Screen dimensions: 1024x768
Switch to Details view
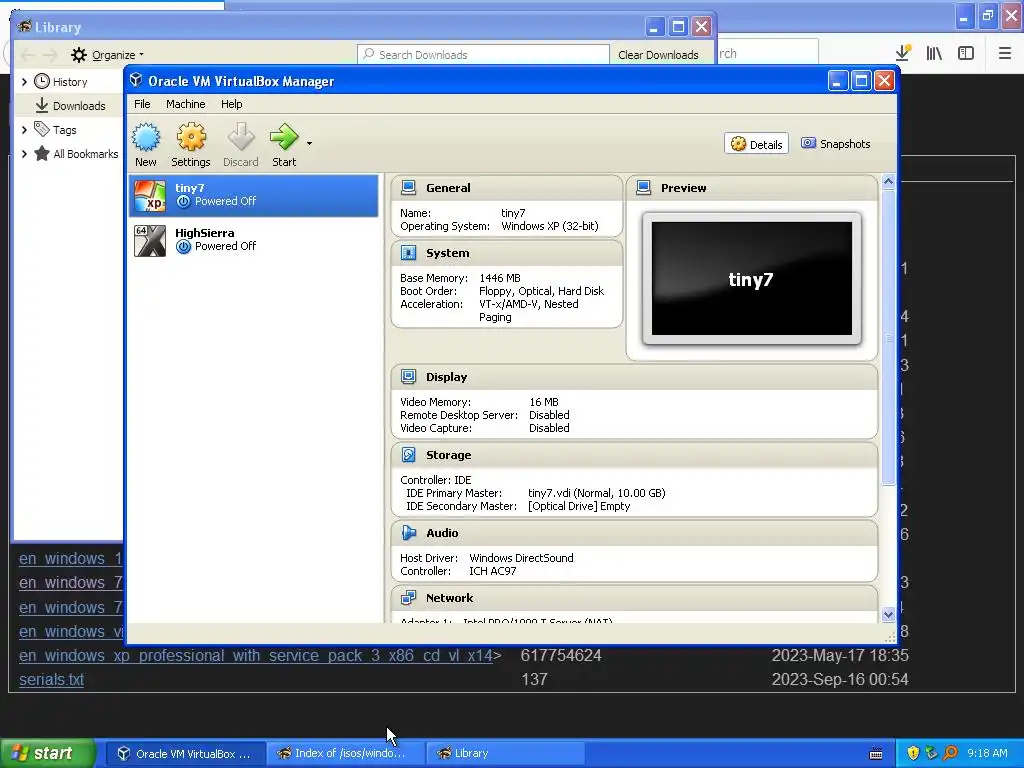(x=756, y=144)
